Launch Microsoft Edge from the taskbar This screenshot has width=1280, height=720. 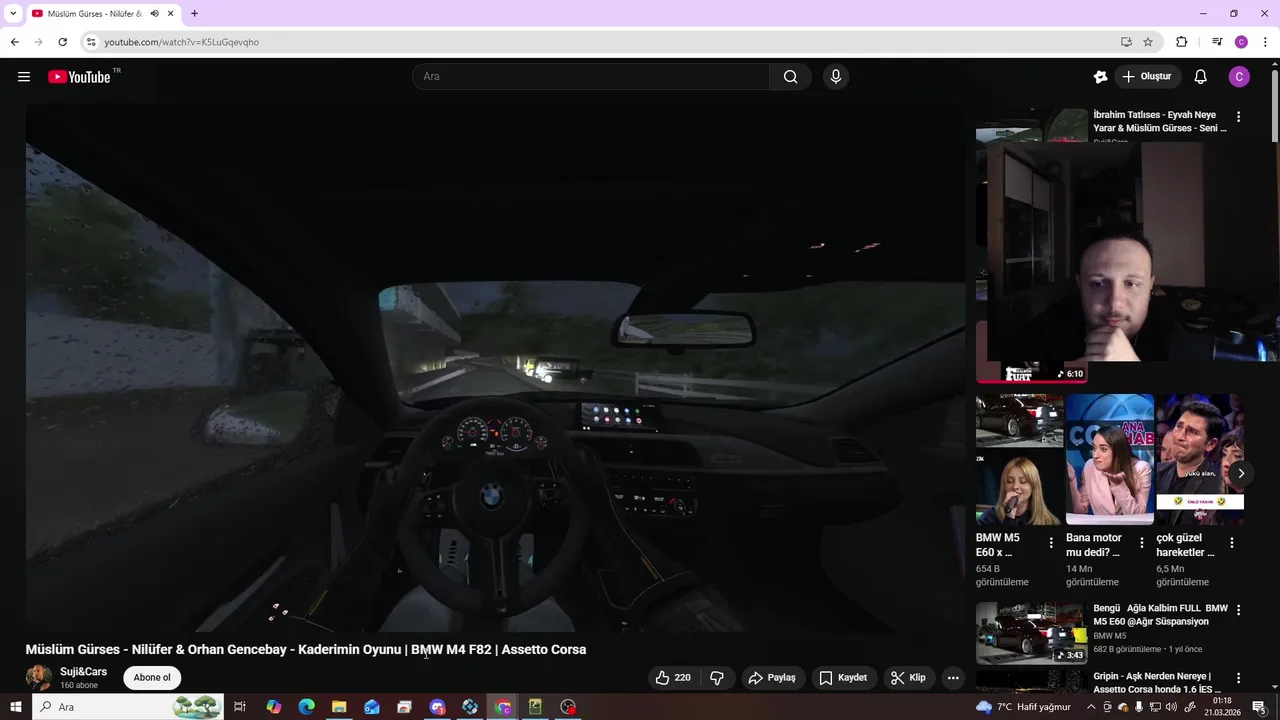coord(306,707)
